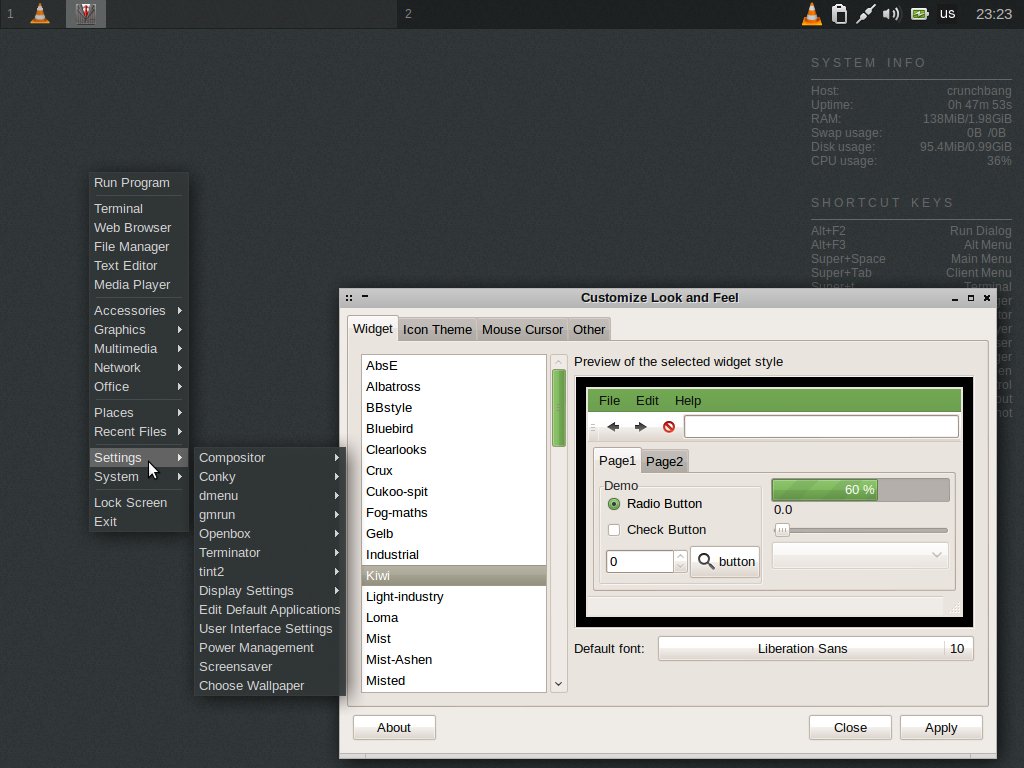Click the About button
Screen dimensions: 1024x768
pyautogui.click(x=394, y=728)
